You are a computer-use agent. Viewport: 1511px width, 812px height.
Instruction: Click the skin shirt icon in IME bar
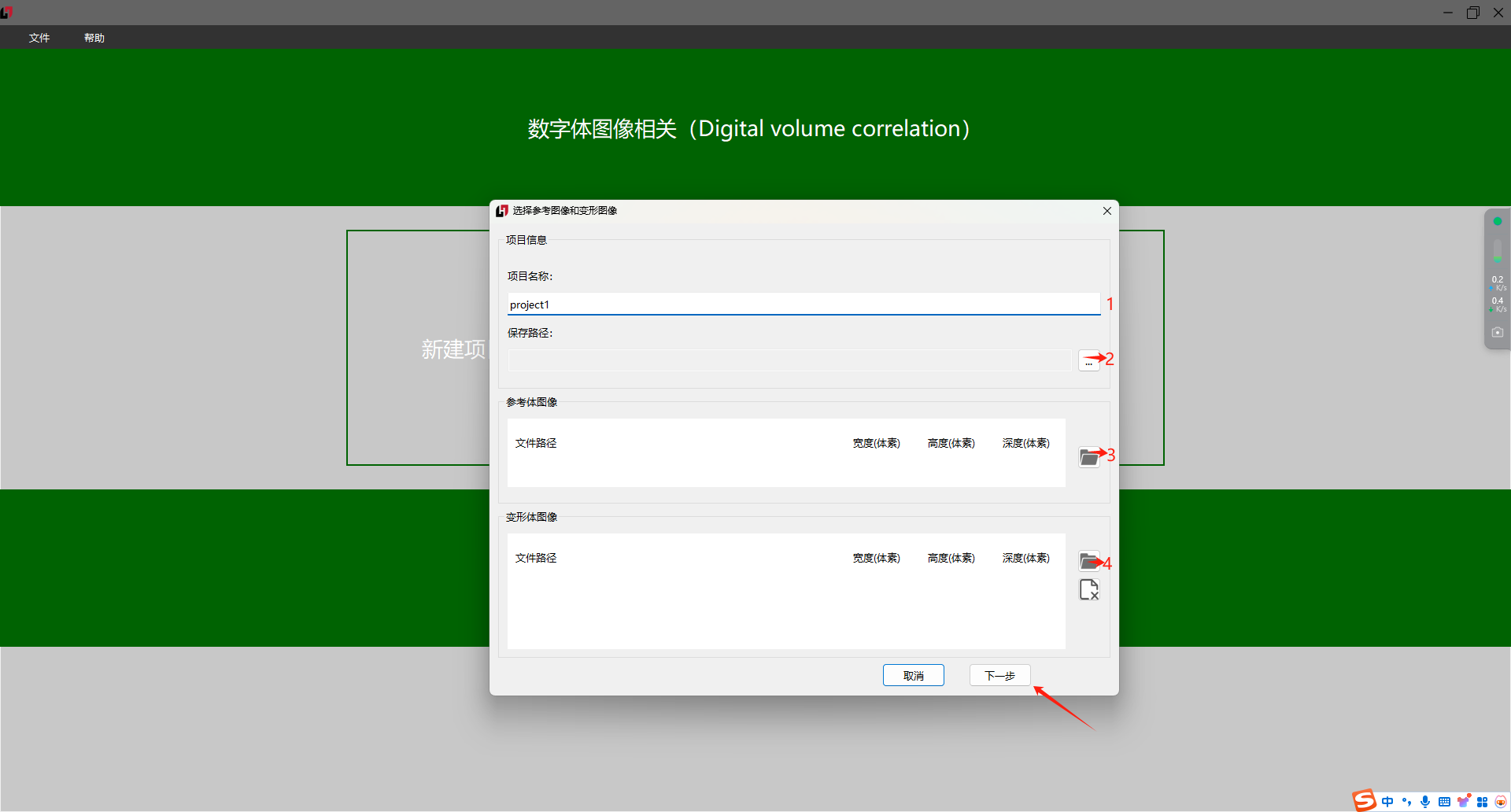tap(1463, 802)
